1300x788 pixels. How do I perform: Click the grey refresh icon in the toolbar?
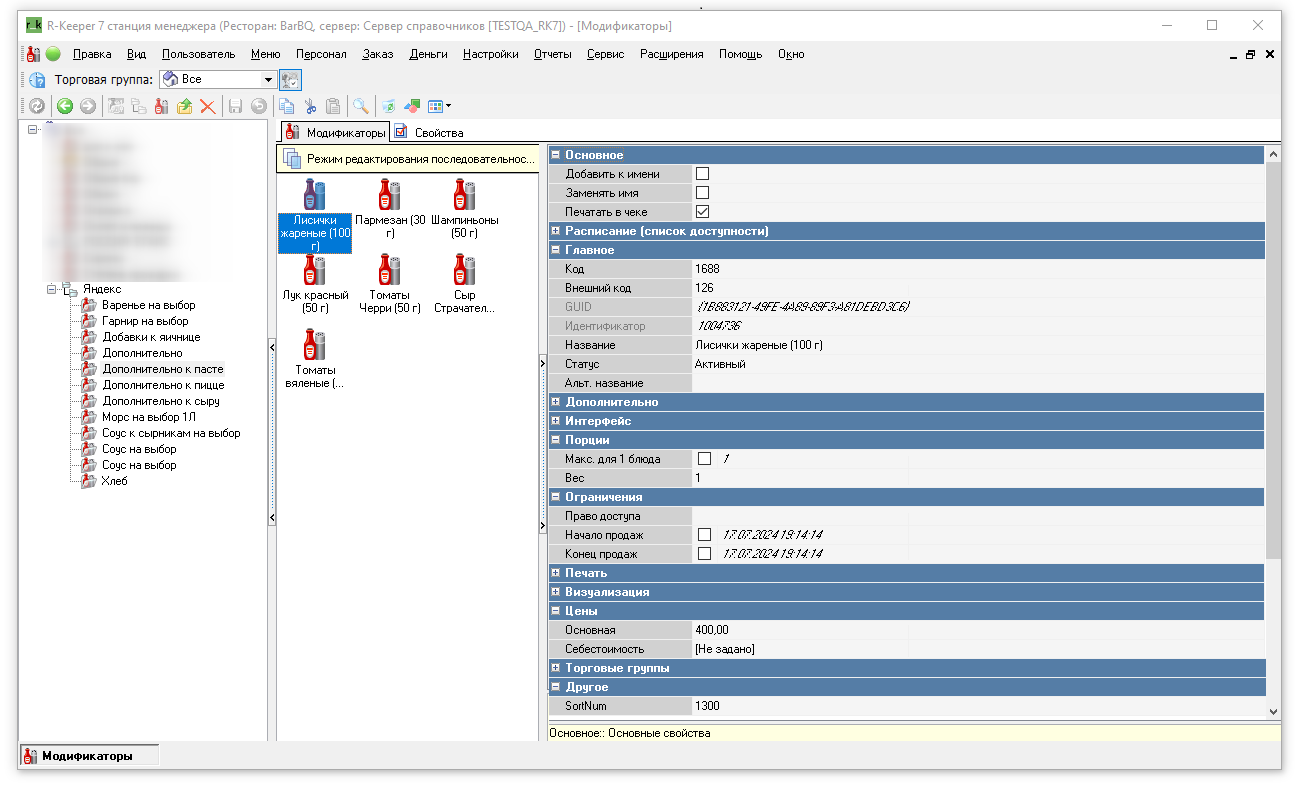click(37, 106)
